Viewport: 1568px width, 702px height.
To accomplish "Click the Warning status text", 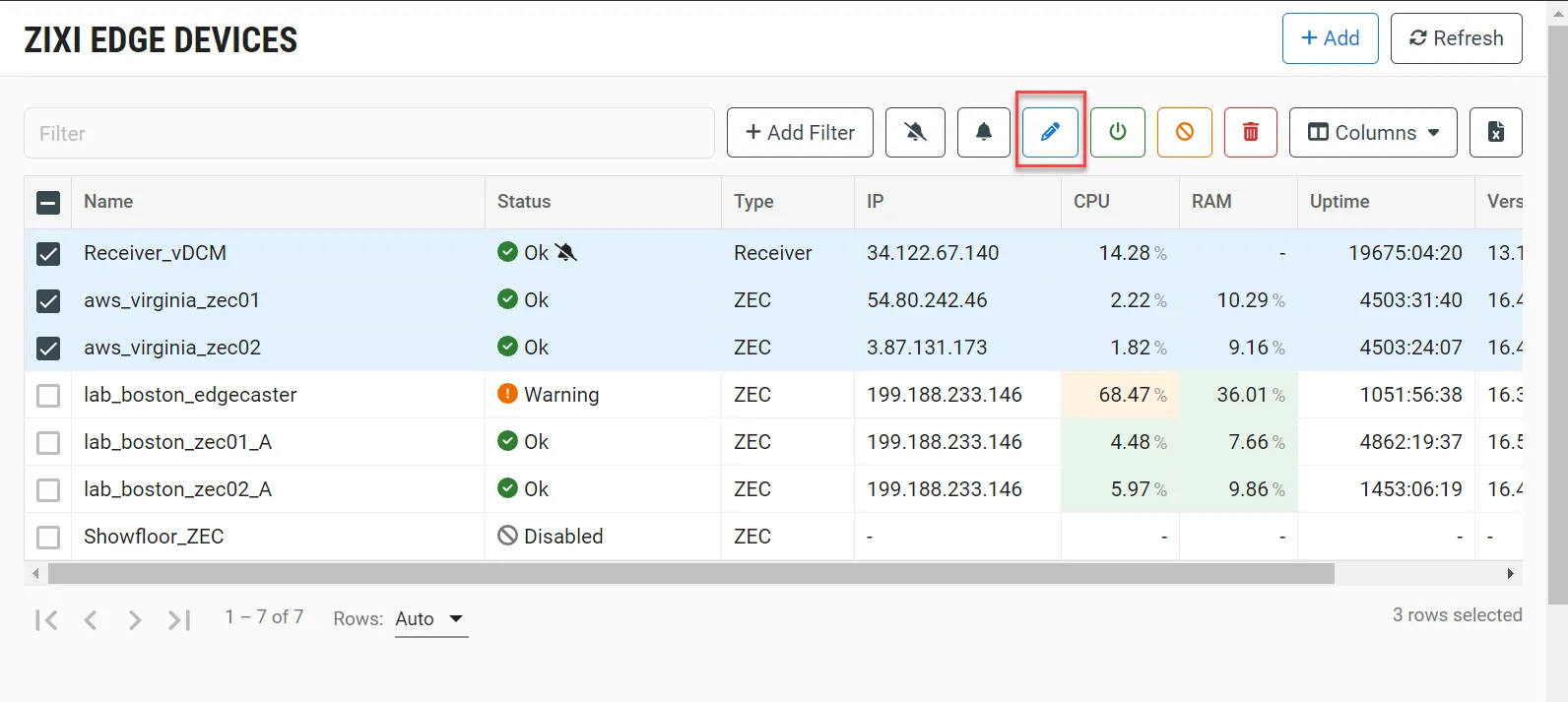I will tap(561, 394).
